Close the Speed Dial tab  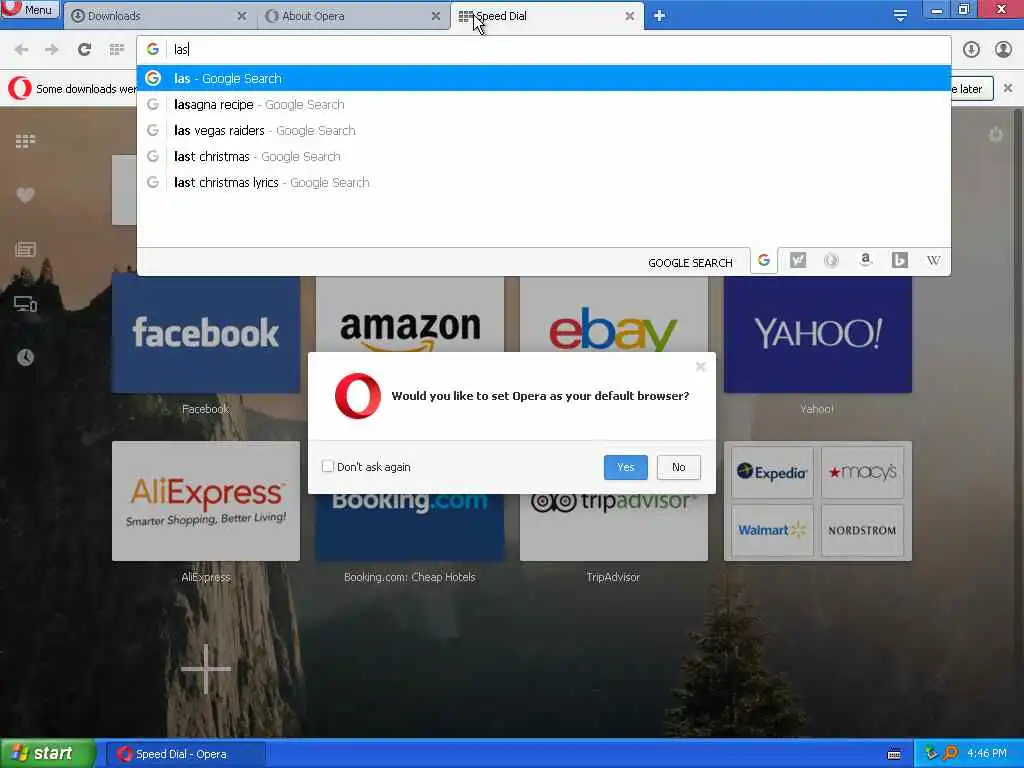[630, 16]
